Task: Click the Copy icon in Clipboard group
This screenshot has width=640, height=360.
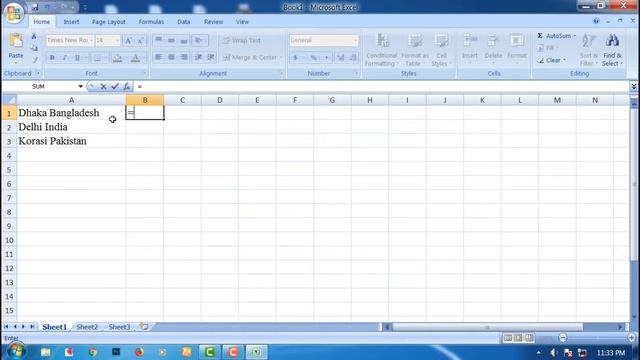Action: point(34,48)
